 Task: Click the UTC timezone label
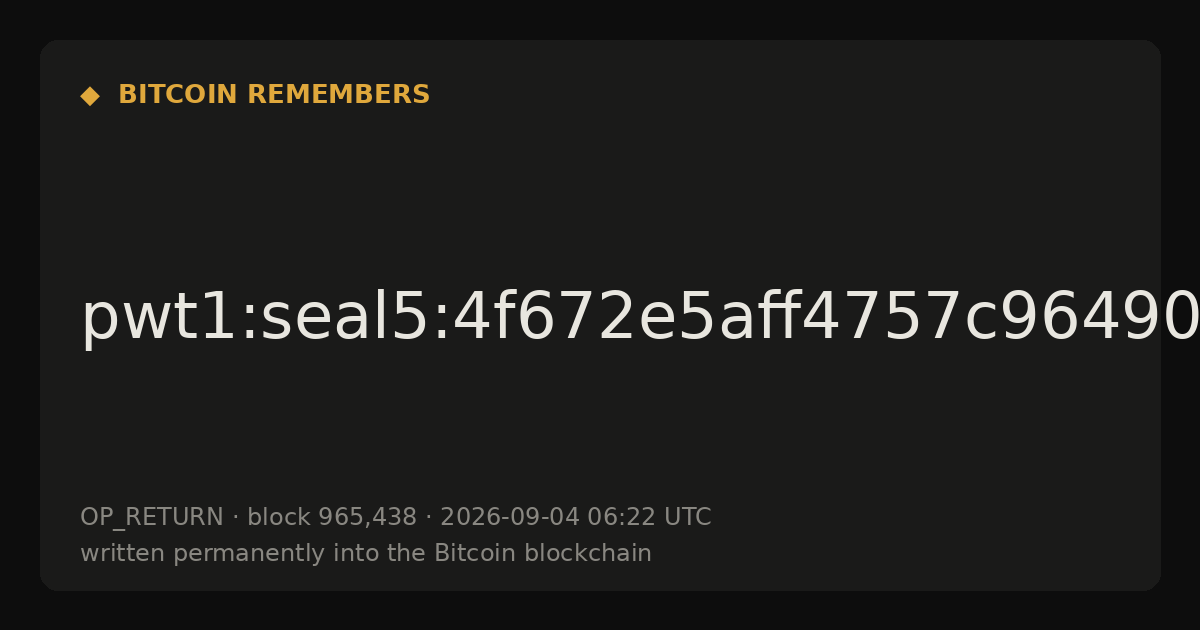(687, 517)
